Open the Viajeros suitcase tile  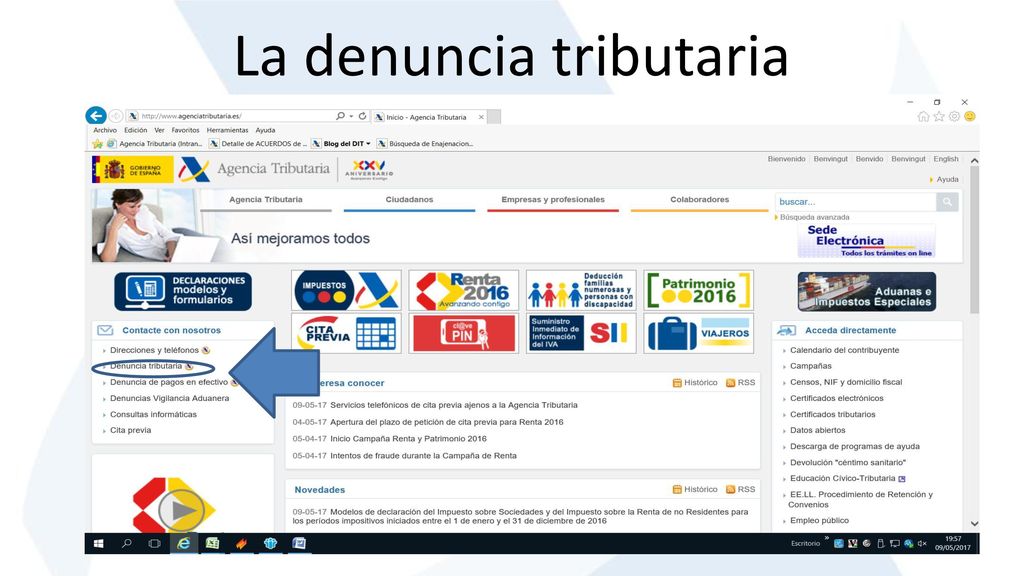(x=699, y=333)
